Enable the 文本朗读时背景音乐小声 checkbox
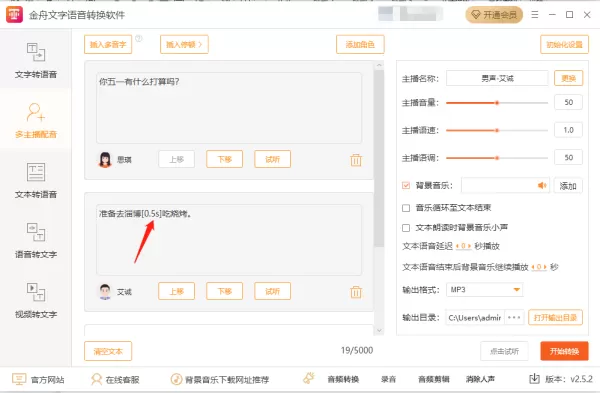 (406, 228)
